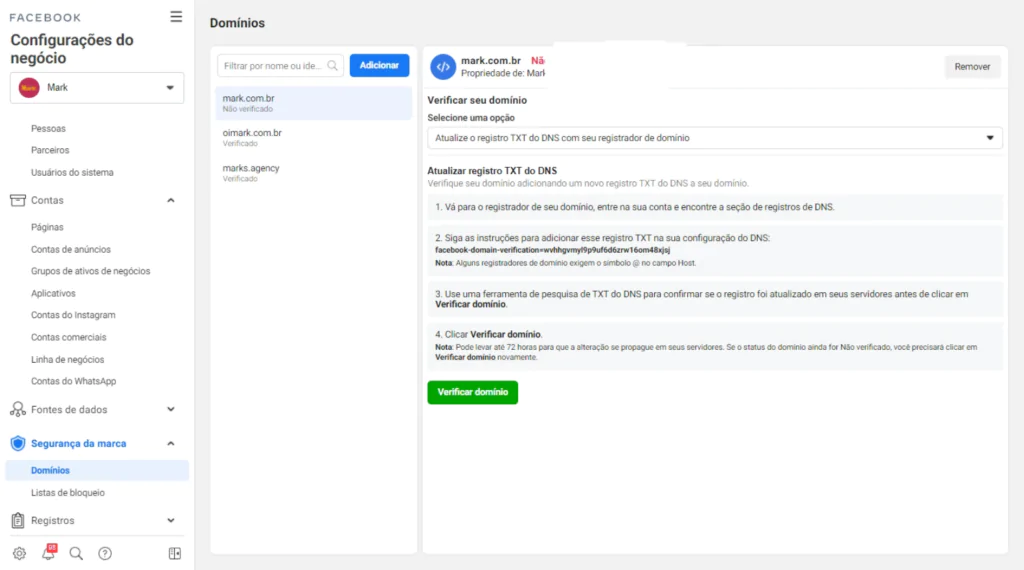Open Contas do WhatsApp
Screen dimensions: 1024x570
coord(73,381)
